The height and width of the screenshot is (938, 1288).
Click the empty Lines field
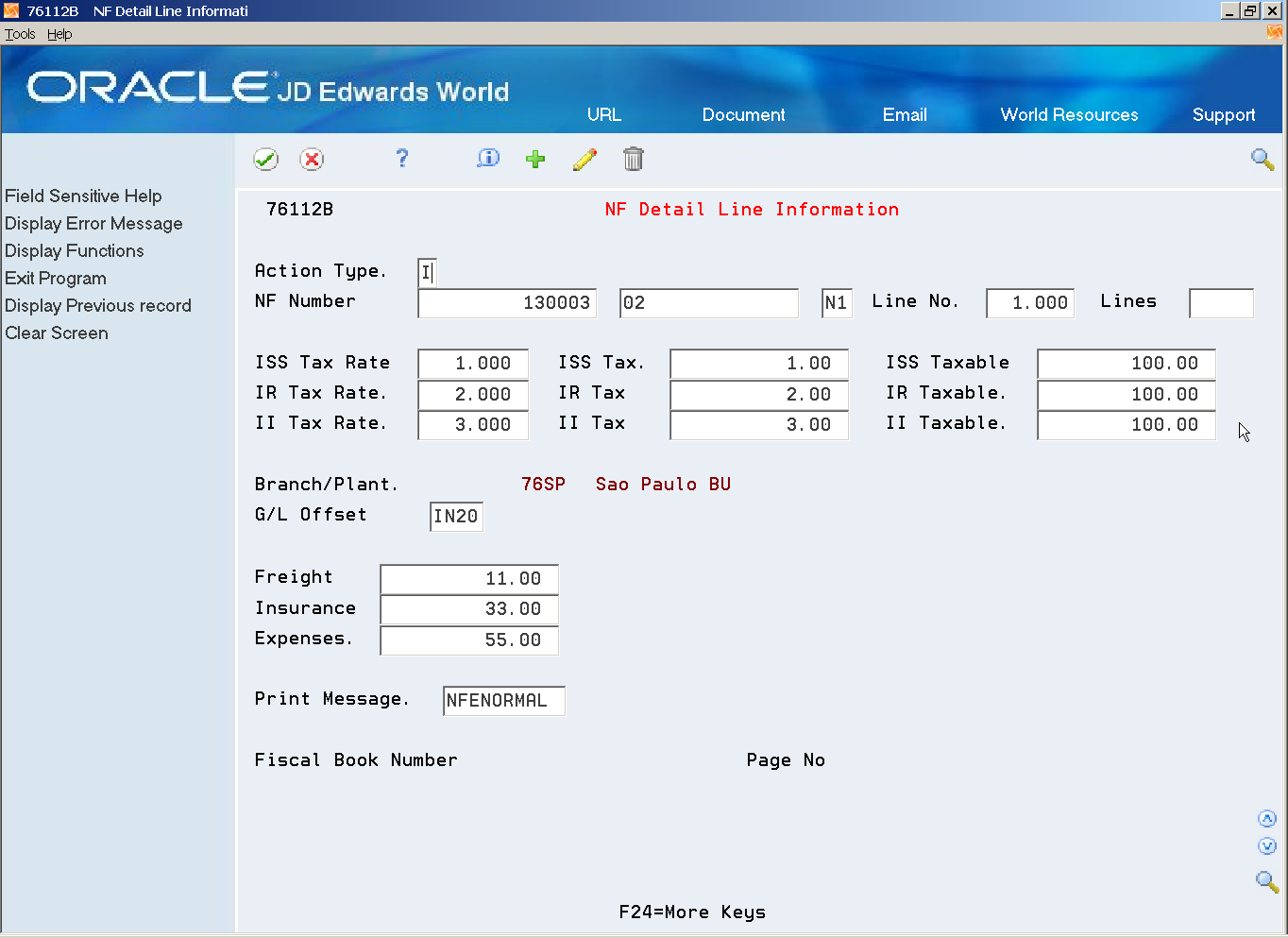coord(1222,303)
